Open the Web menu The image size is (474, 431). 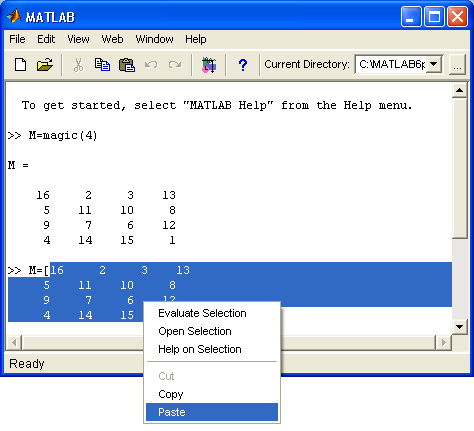(112, 39)
